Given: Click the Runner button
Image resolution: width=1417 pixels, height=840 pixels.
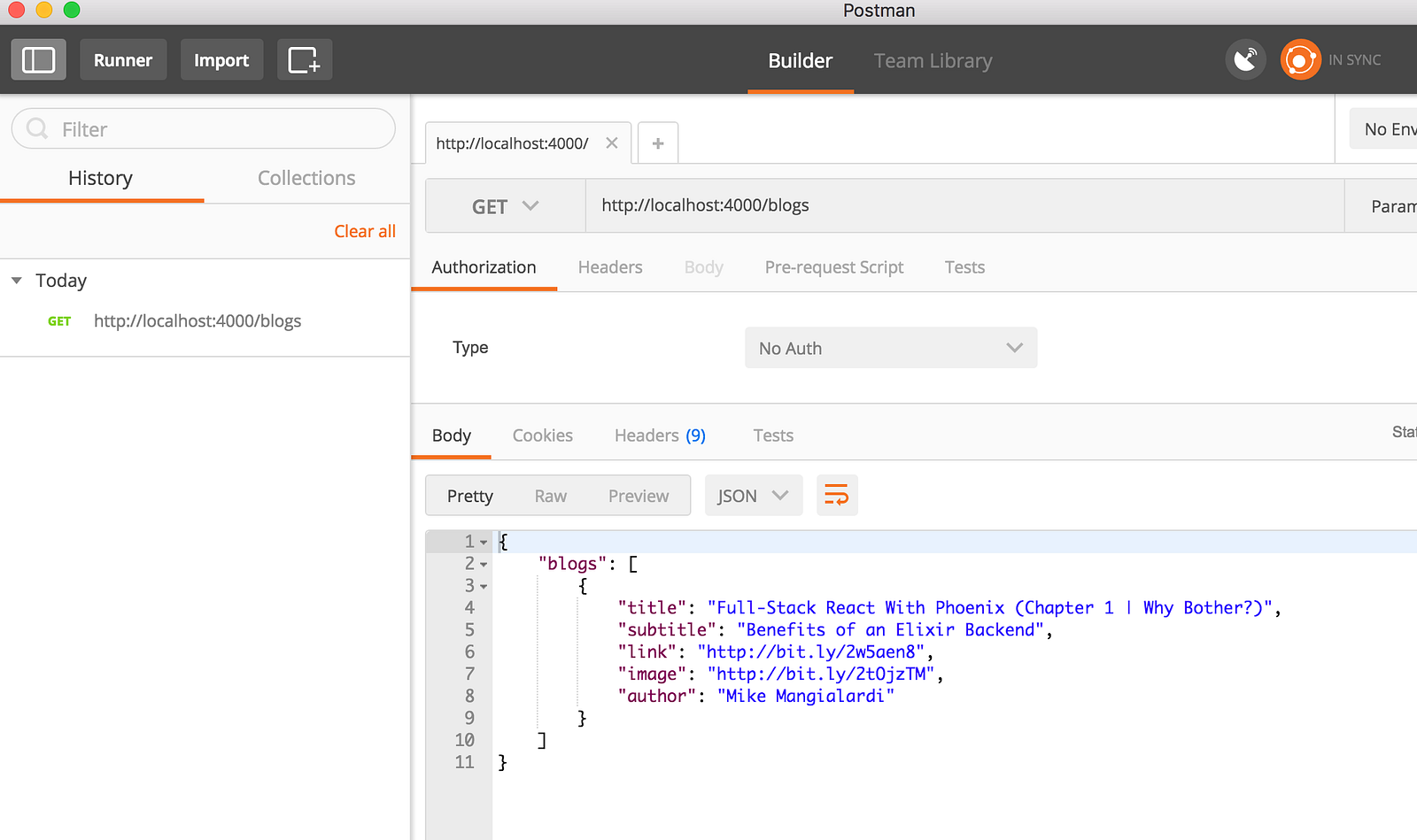Looking at the screenshot, I should [x=123, y=60].
